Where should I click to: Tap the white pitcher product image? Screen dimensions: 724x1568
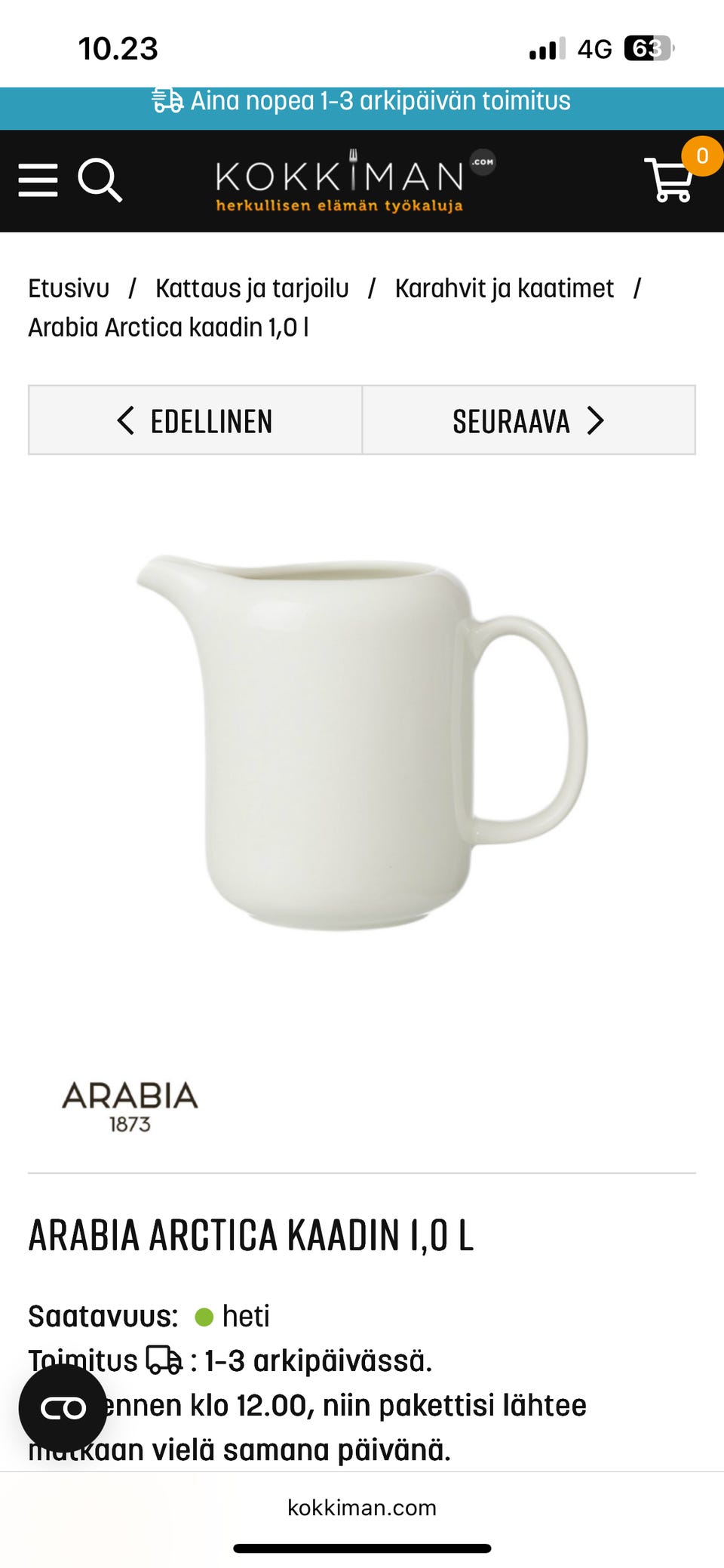tap(362, 743)
